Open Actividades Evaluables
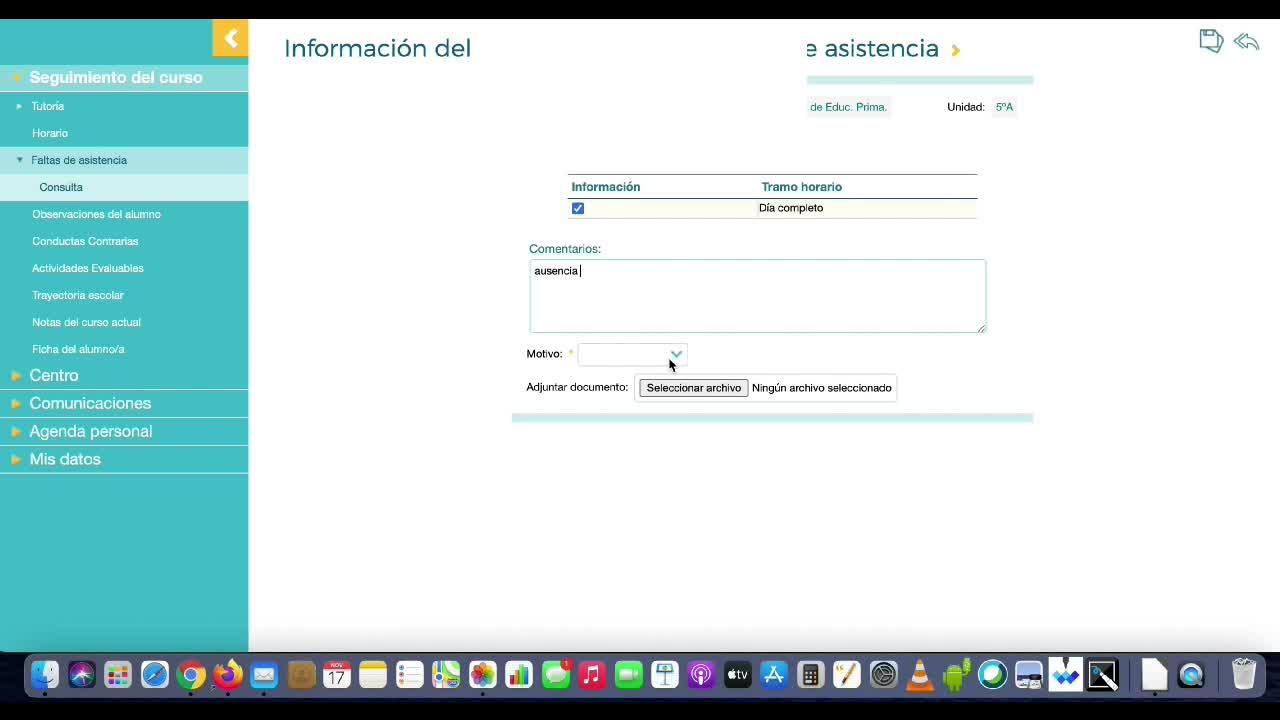 point(88,268)
